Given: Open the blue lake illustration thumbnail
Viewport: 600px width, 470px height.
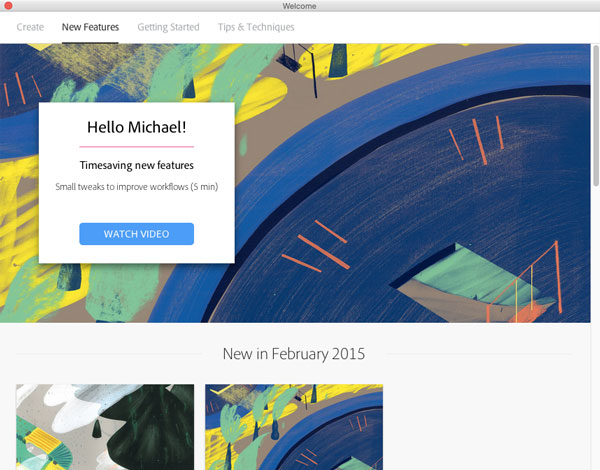Looking at the screenshot, I should [294, 427].
